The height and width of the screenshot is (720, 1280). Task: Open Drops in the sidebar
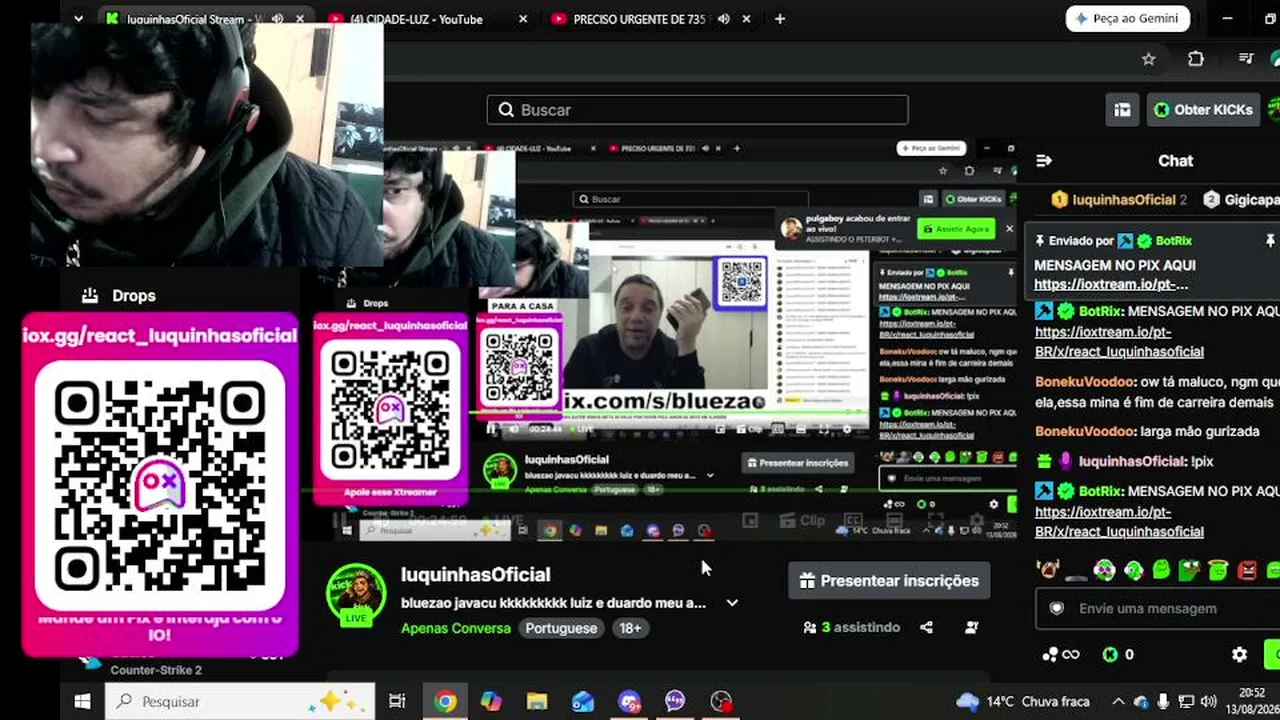pyautogui.click(x=120, y=296)
